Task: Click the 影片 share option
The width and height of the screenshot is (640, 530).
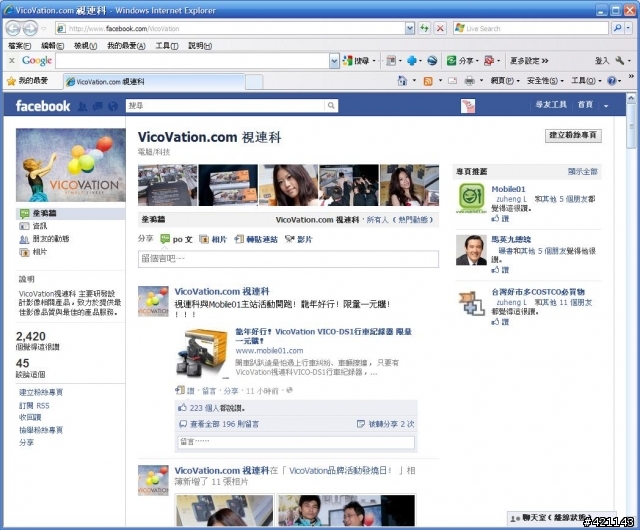Action: point(299,239)
